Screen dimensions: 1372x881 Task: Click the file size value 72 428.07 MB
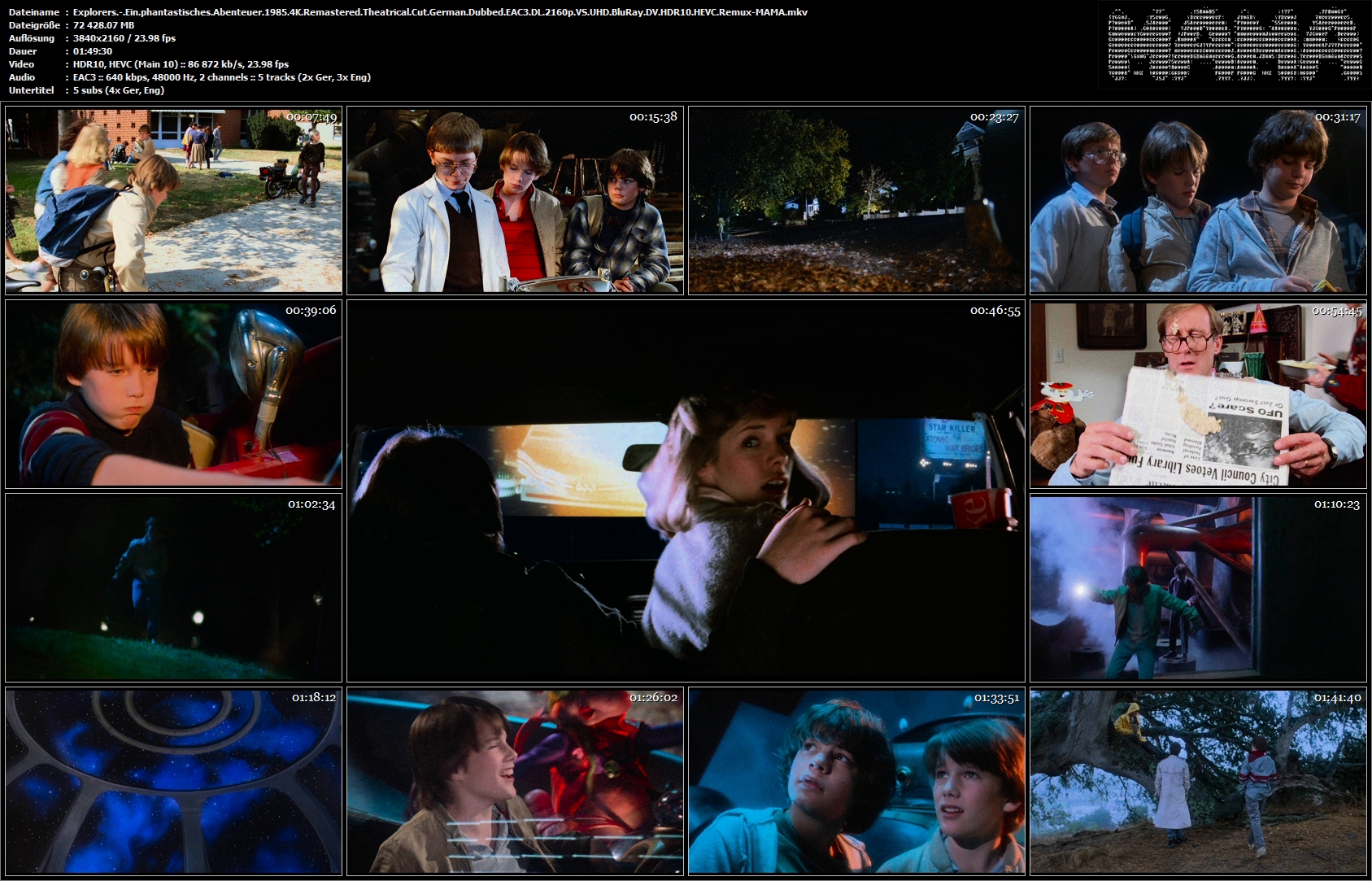pos(103,25)
